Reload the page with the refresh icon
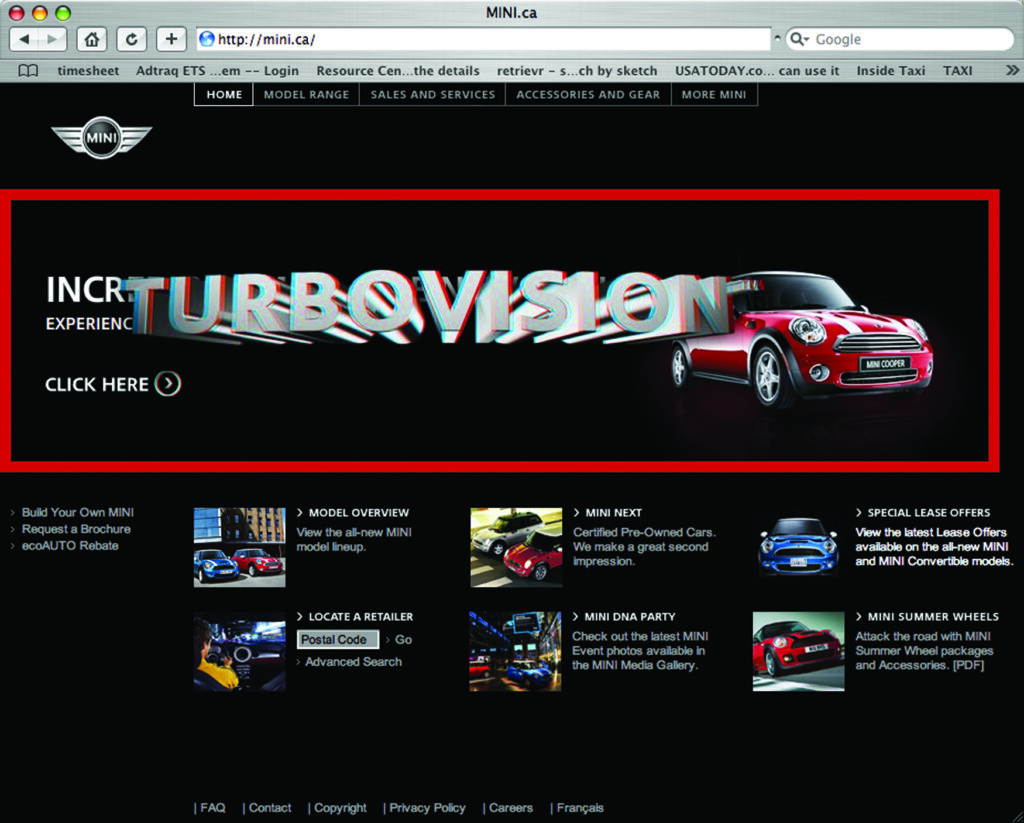 coord(131,39)
